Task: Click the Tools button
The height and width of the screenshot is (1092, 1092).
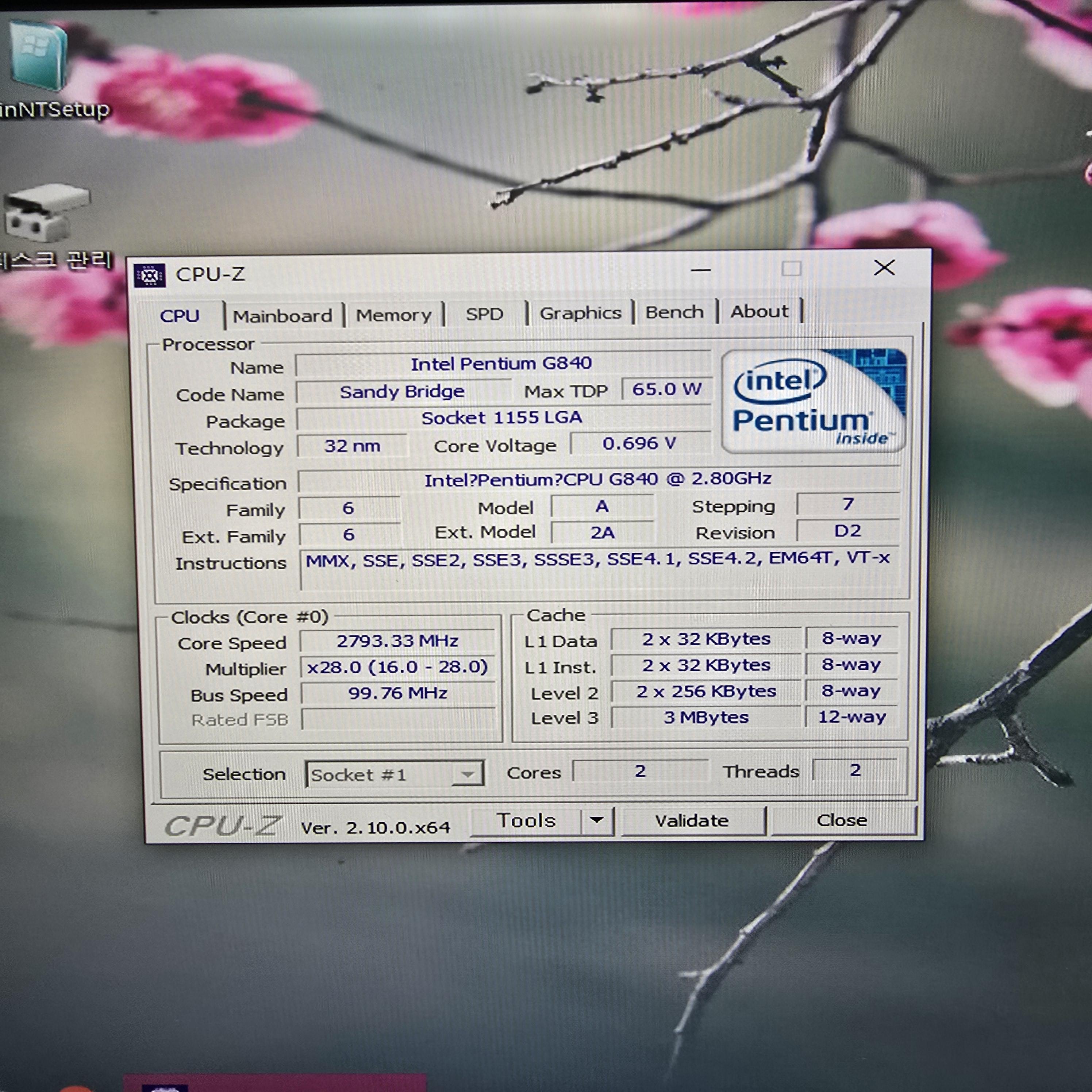Action: (526, 821)
